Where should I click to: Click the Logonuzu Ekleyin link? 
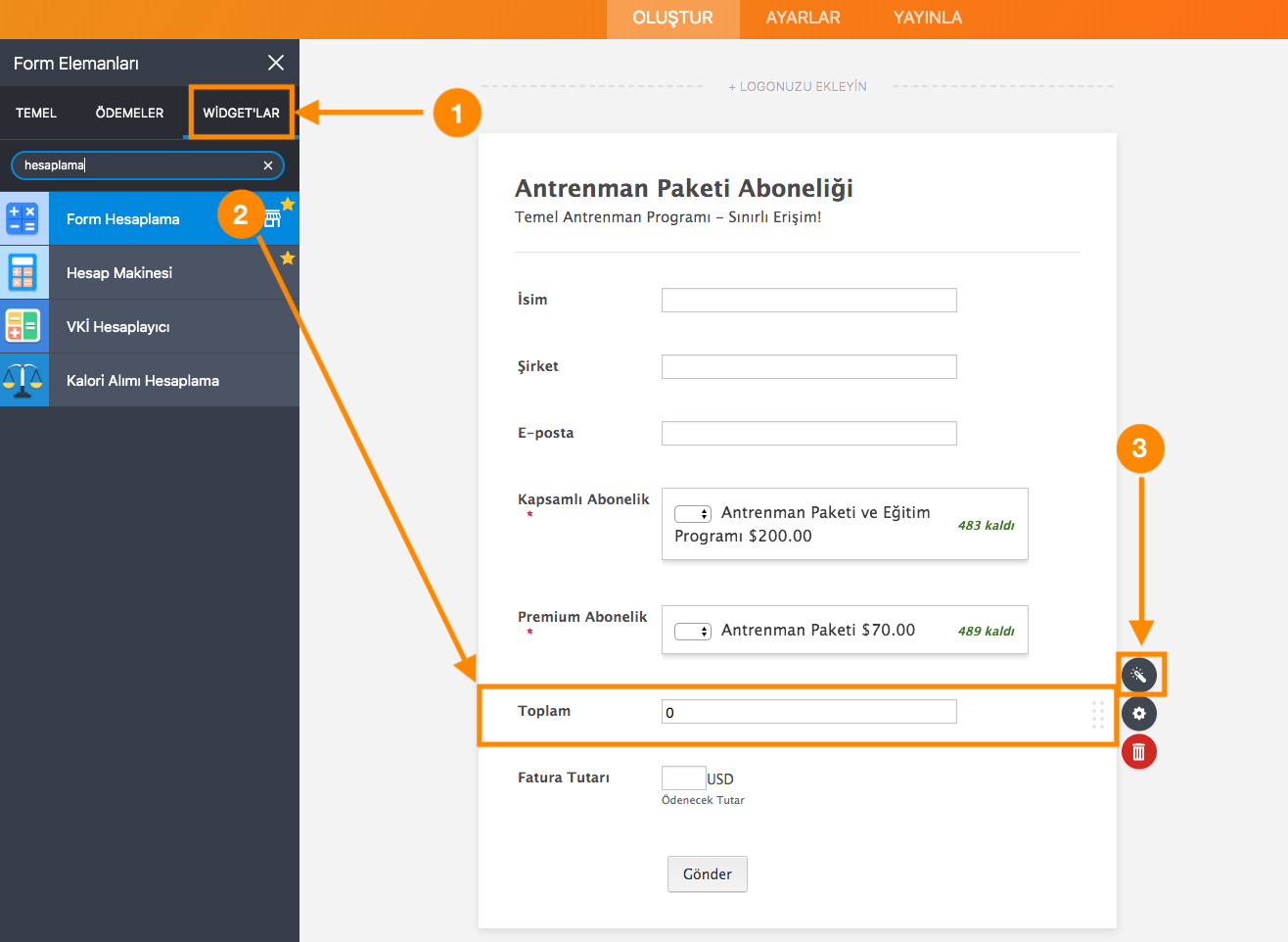[x=797, y=86]
